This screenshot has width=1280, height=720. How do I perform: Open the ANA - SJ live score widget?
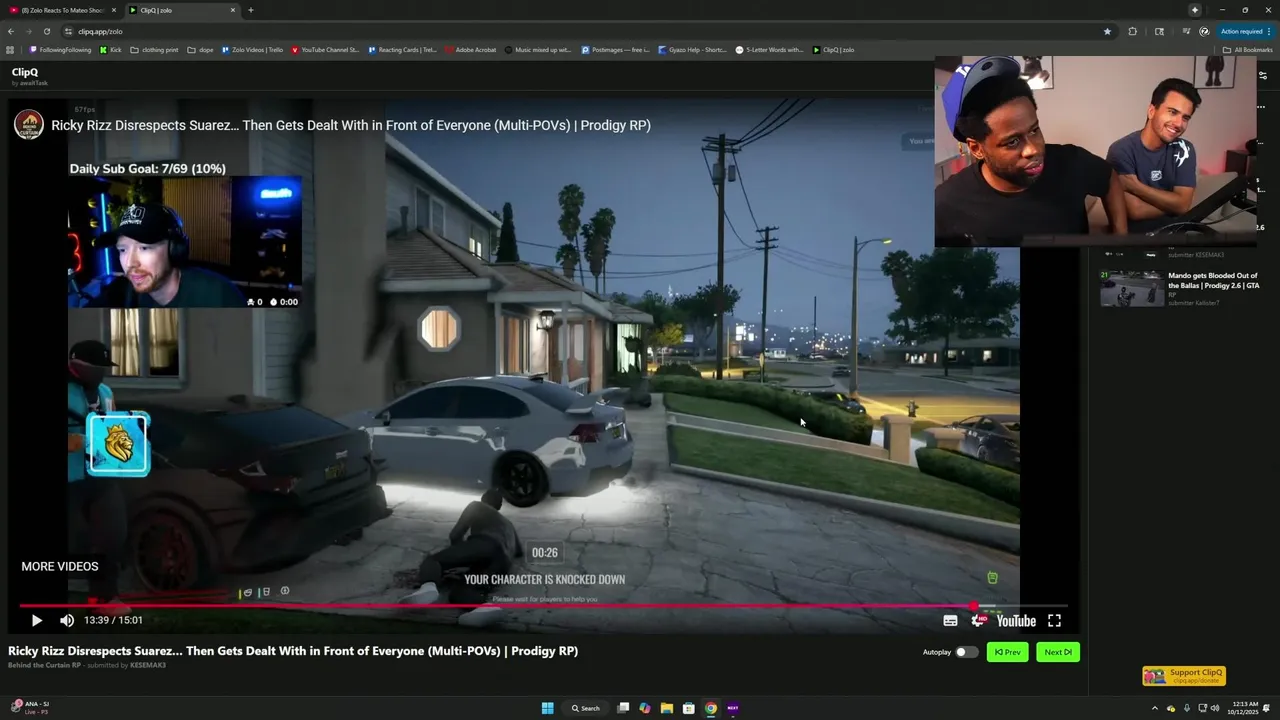28,708
